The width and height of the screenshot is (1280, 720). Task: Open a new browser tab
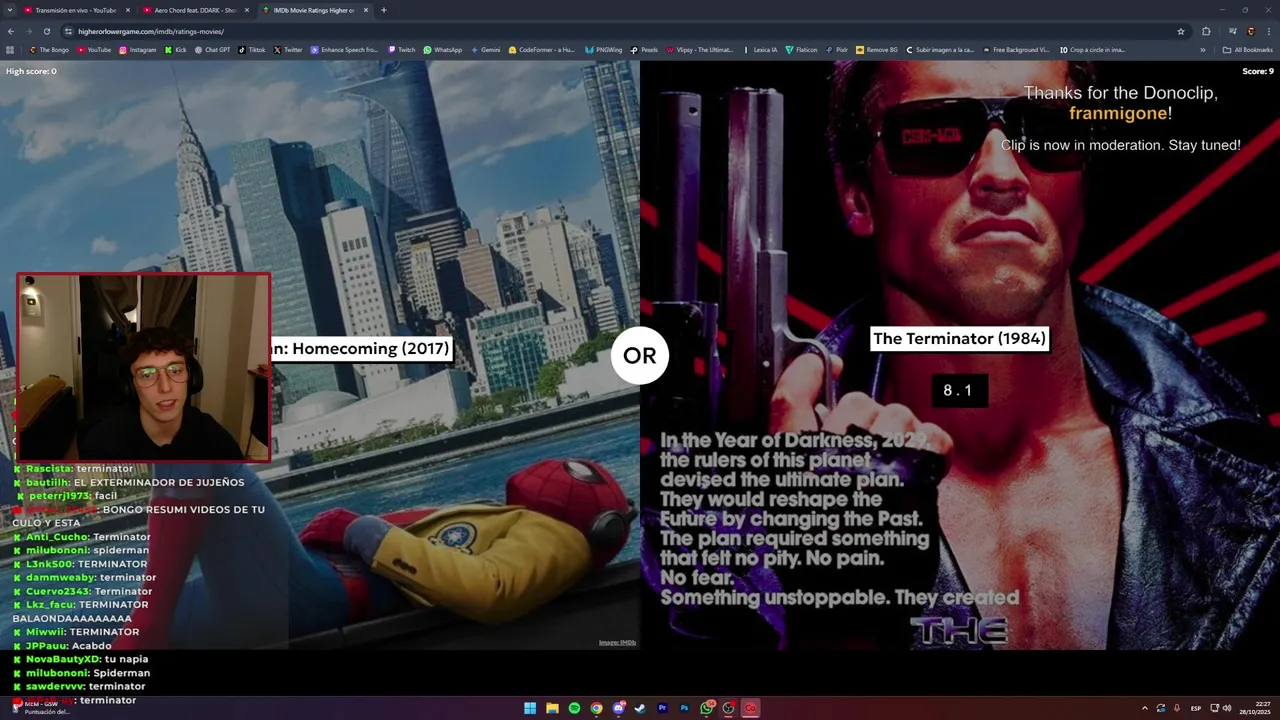pyautogui.click(x=384, y=10)
